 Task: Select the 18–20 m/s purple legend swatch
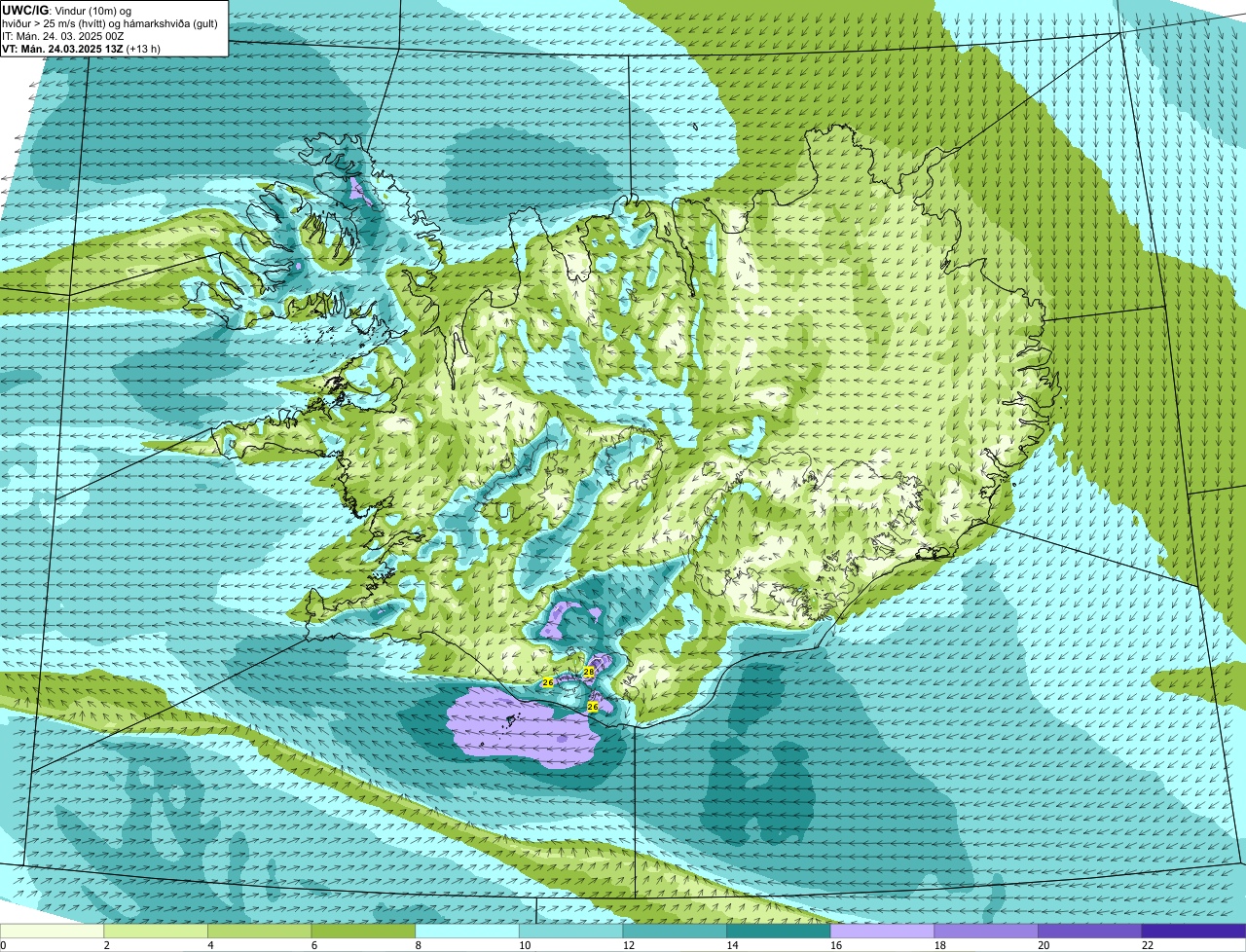(986, 932)
